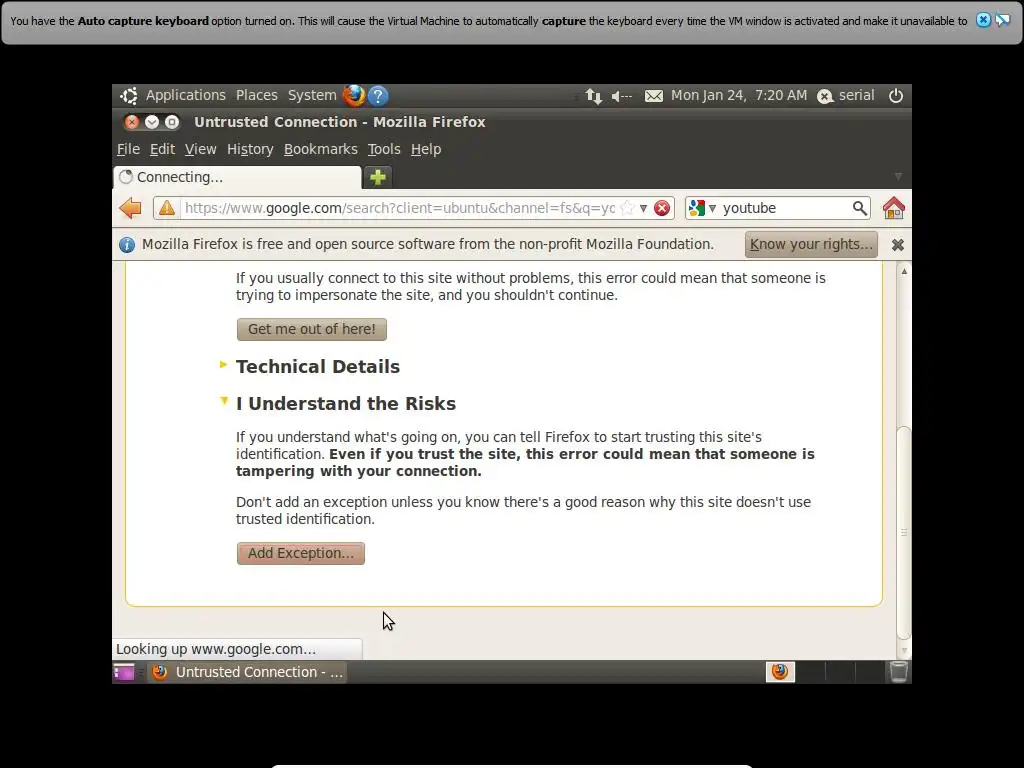Image resolution: width=1024 pixels, height=768 pixels.
Task: Click the URL address field
Action: coord(400,208)
